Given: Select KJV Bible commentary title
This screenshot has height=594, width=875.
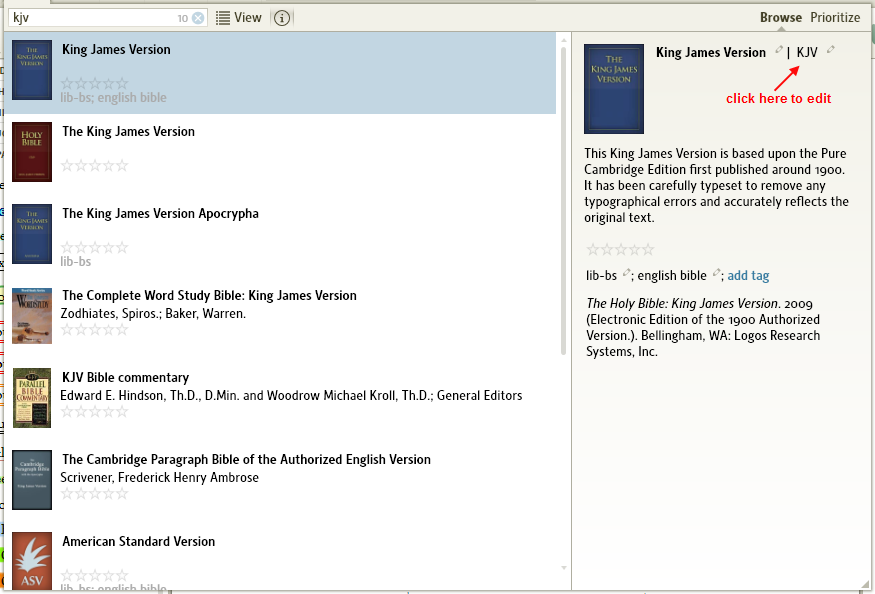Looking at the screenshot, I should 126,378.
